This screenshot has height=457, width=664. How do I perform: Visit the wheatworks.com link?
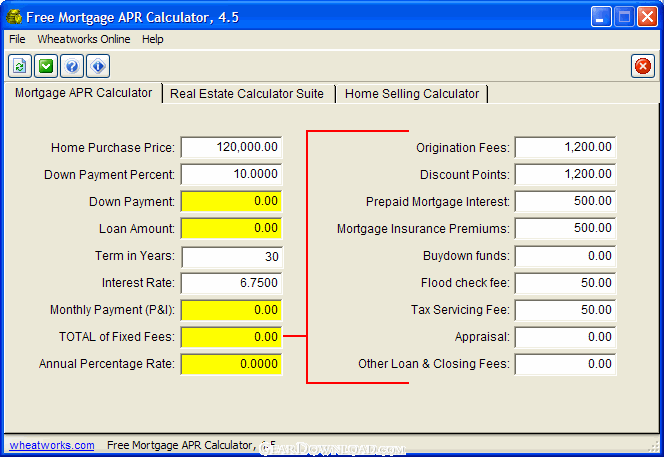(x=52, y=445)
